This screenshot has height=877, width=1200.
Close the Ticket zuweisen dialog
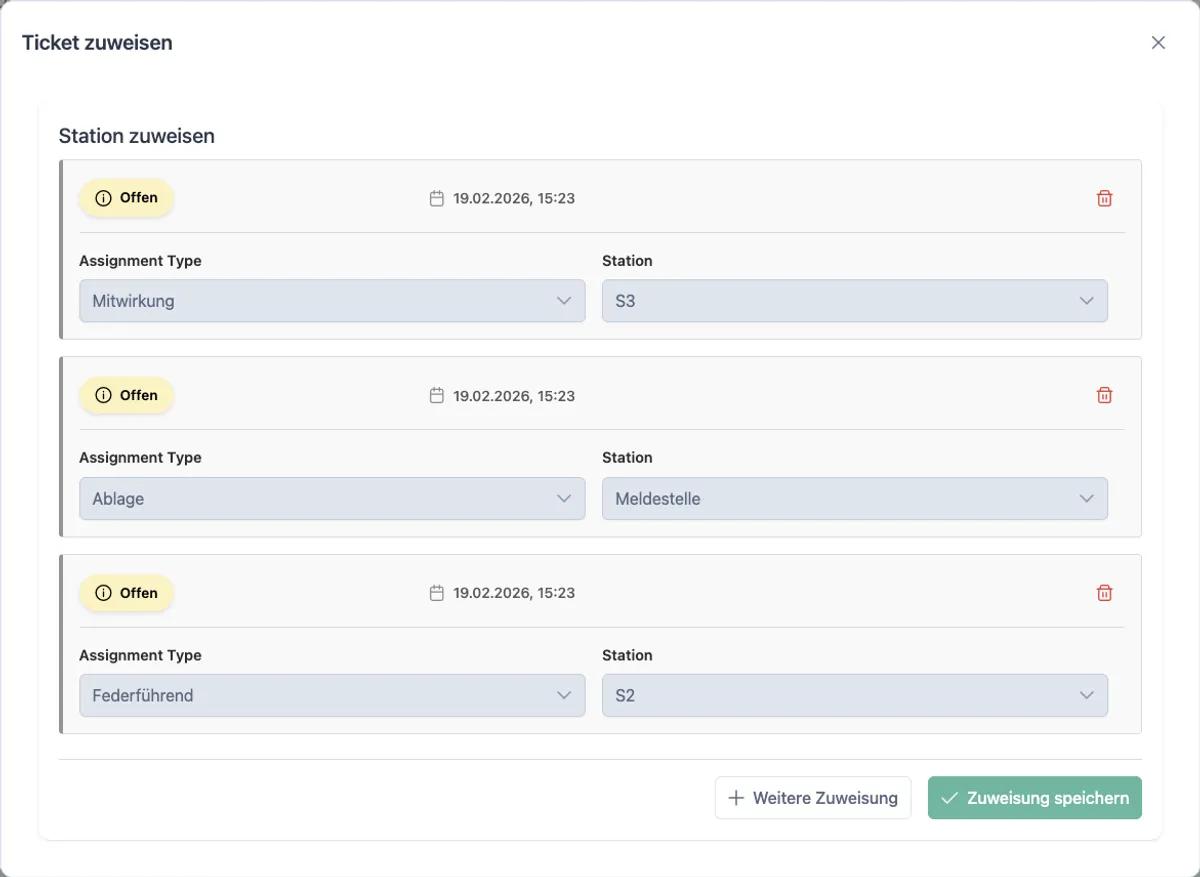[x=1158, y=42]
